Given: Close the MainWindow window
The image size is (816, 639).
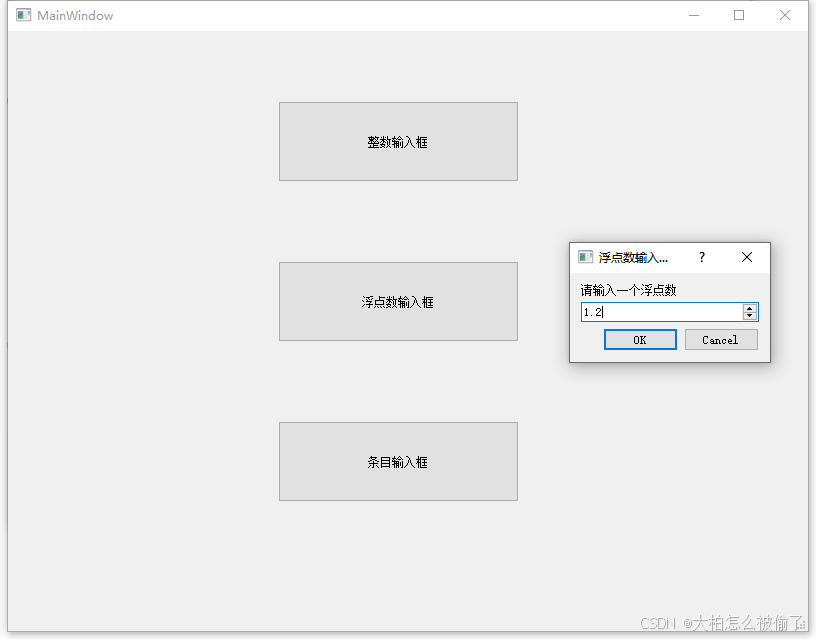Looking at the screenshot, I should coord(785,15).
